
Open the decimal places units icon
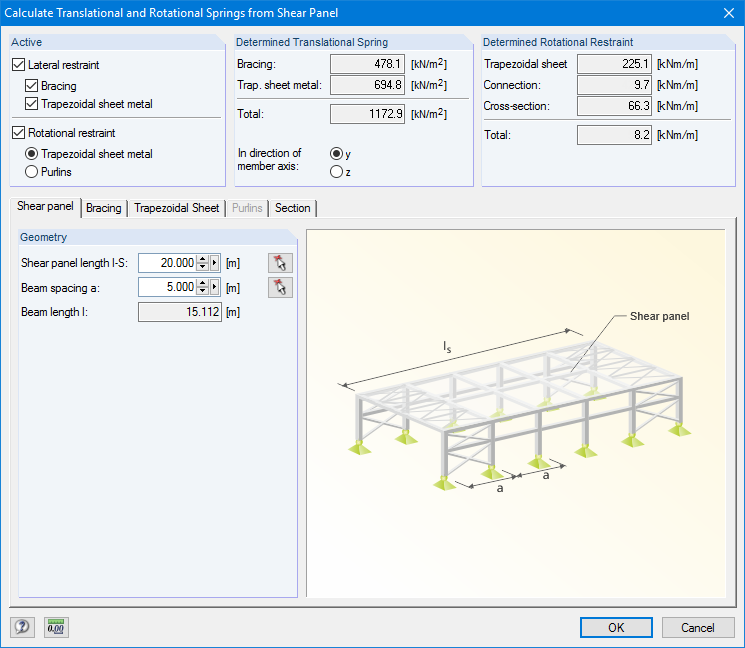click(56, 628)
